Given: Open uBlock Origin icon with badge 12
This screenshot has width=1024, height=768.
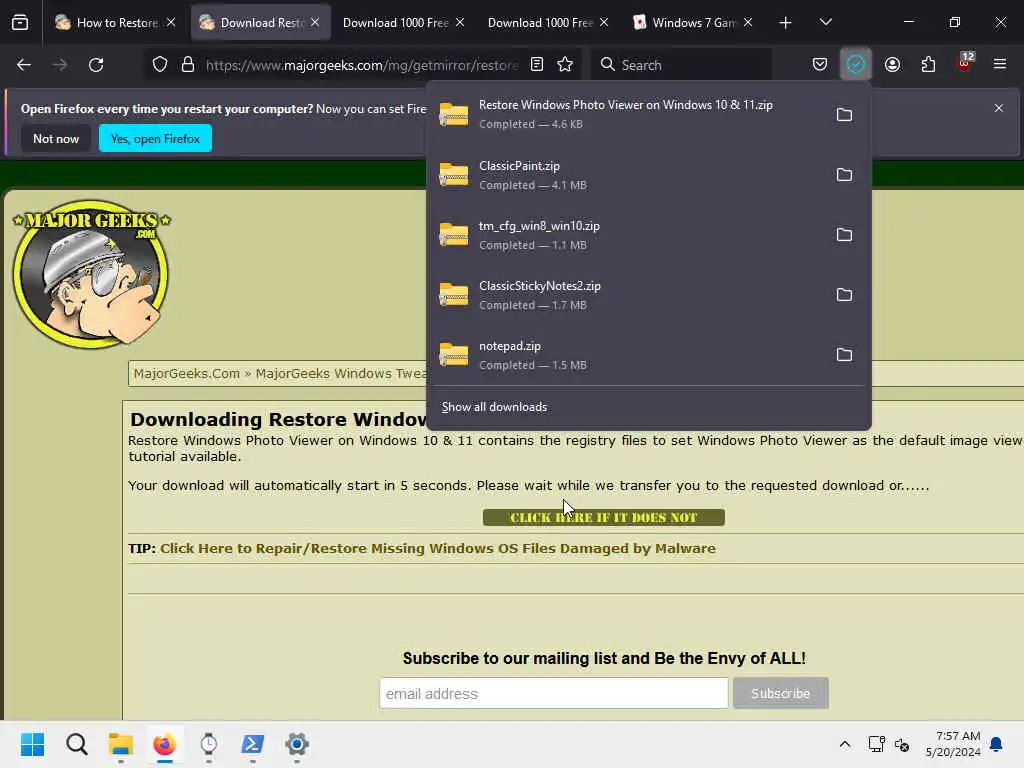Looking at the screenshot, I should click(965, 63).
